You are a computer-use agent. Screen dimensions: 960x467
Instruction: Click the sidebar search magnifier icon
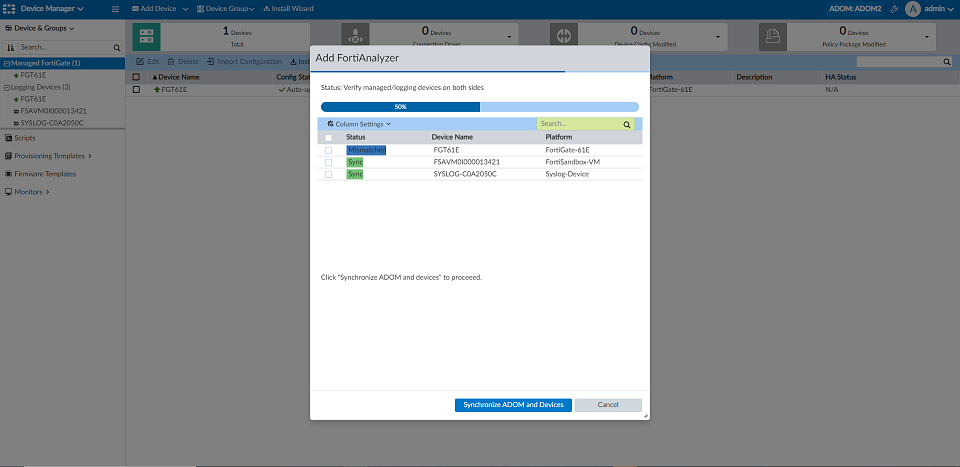point(117,47)
